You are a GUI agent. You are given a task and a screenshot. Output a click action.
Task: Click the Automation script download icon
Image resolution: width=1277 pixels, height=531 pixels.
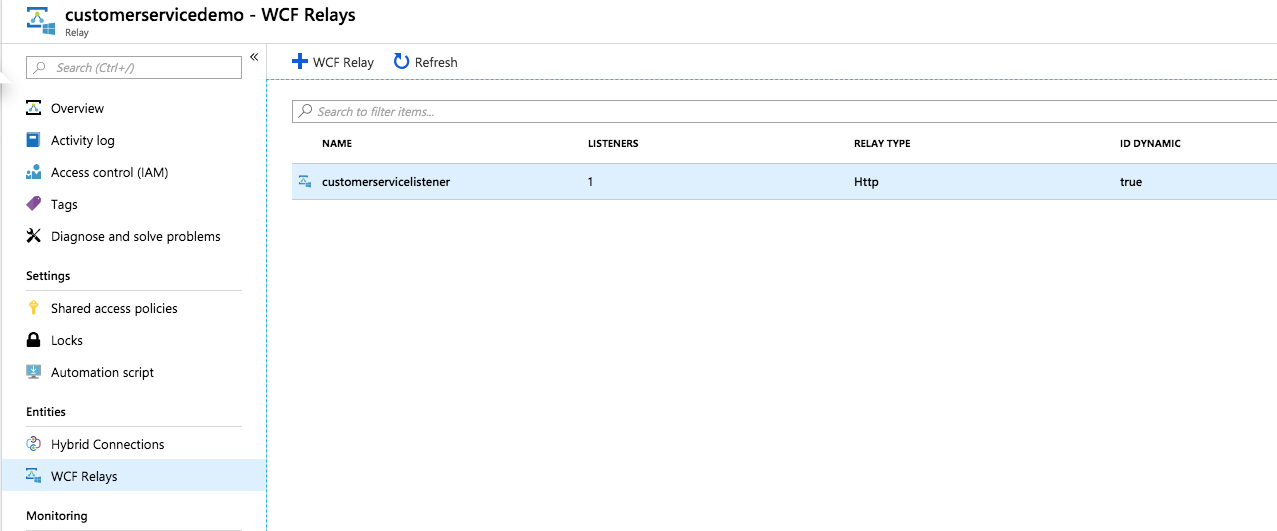[x=33, y=372]
